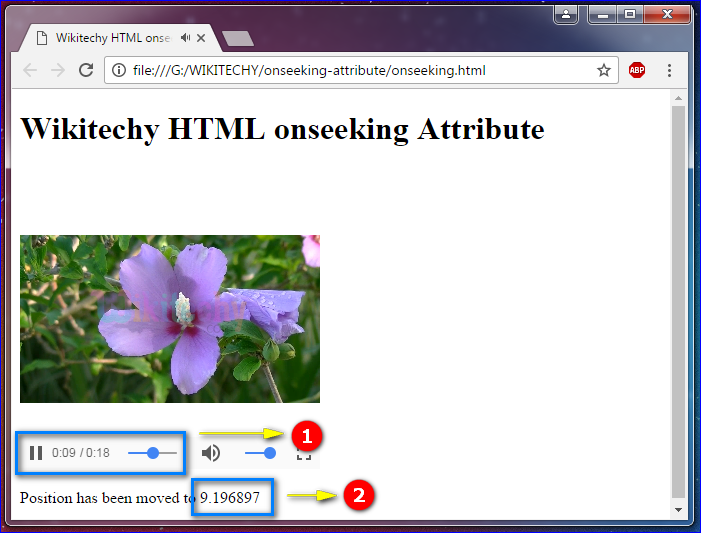The image size is (701, 533).
Task: Bookmark this page with the star
Action: [604, 70]
